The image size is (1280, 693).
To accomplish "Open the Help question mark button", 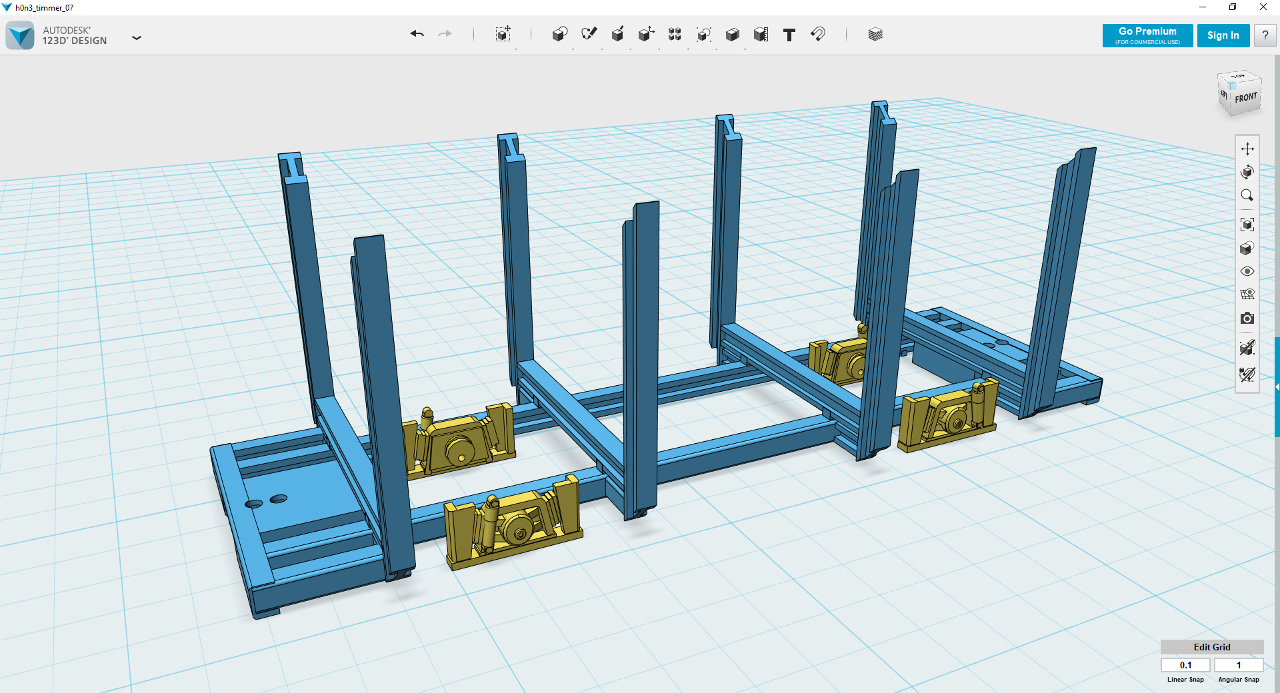I will pos(1265,35).
